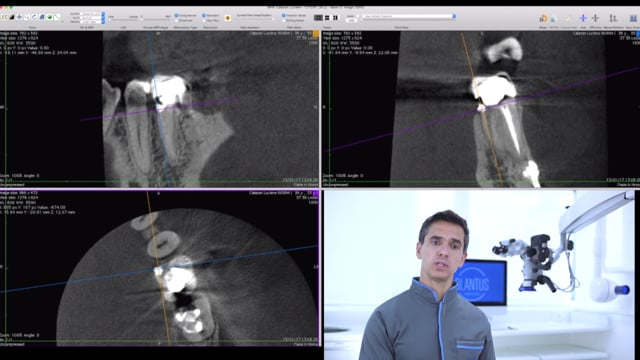Select the rotate tool icon
The image size is (640, 360).
point(34,17)
